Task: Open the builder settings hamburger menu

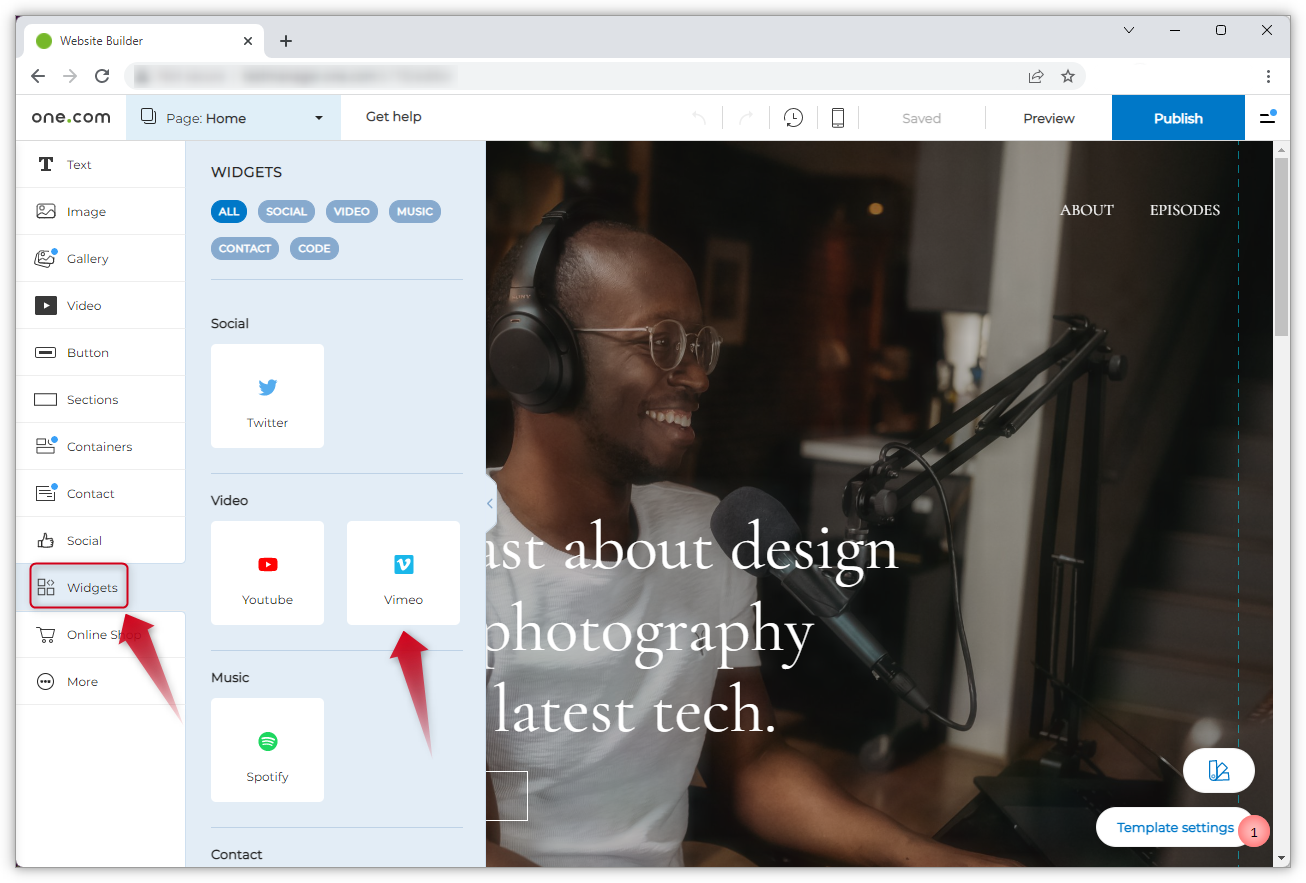Action: [1266, 117]
